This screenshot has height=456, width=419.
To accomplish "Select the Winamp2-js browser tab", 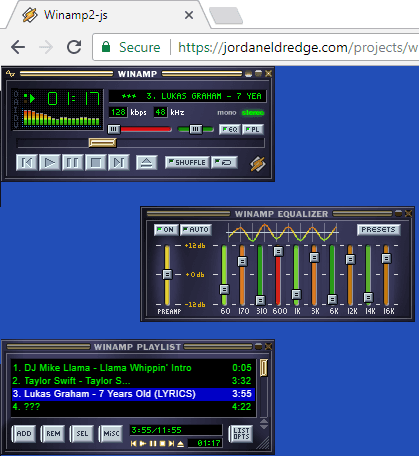I will click(107, 15).
